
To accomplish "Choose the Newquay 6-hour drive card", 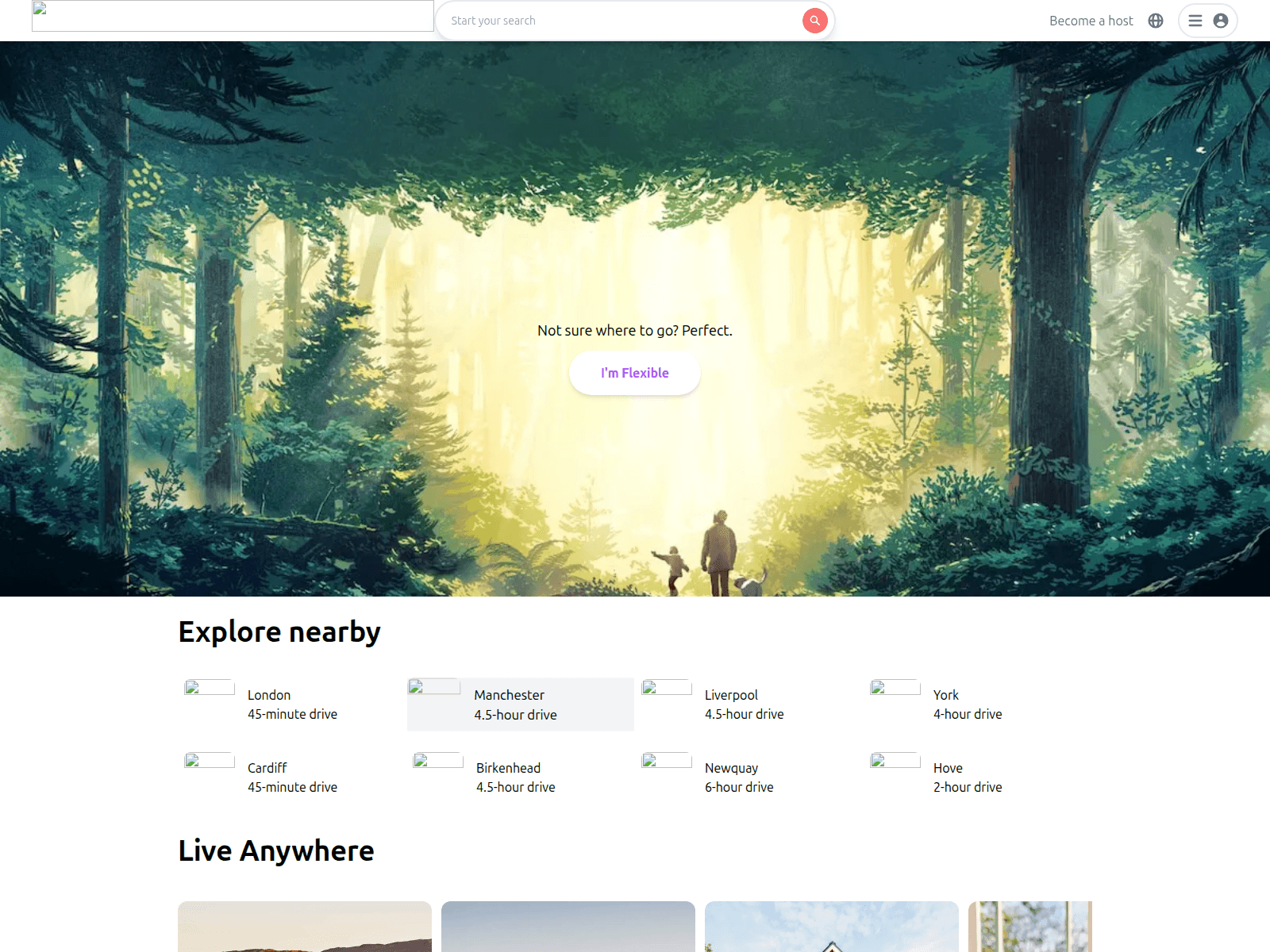I will coord(749,777).
